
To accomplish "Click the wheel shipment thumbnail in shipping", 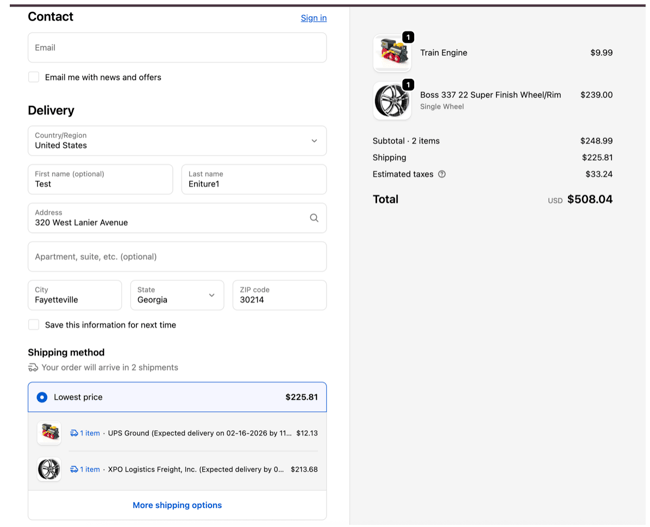I will coord(49,469).
